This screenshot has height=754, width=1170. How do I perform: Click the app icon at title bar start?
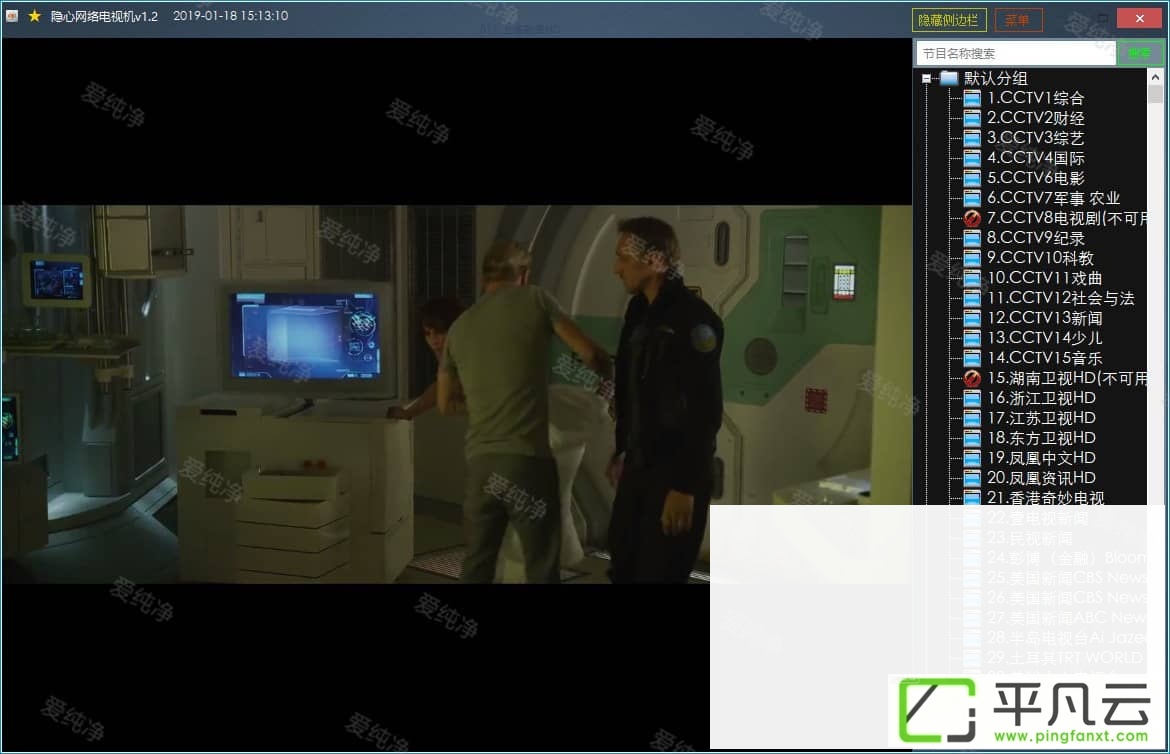click(12, 16)
